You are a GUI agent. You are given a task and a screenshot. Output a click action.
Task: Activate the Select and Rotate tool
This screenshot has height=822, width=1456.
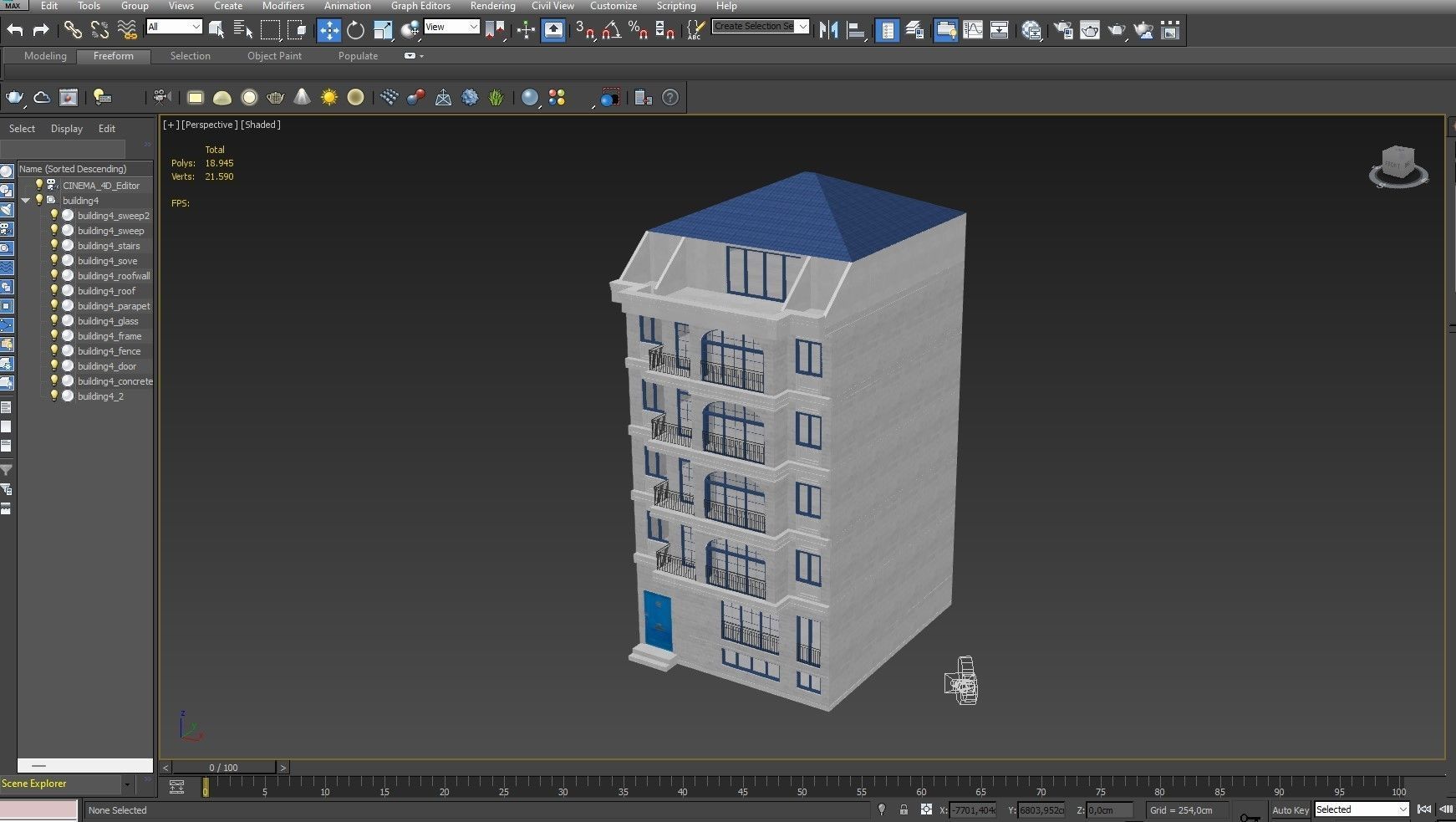[x=356, y=30]
